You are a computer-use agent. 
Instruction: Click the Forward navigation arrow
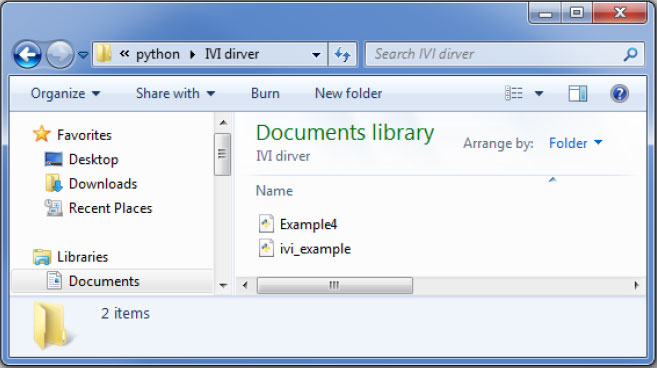[59, 54]
